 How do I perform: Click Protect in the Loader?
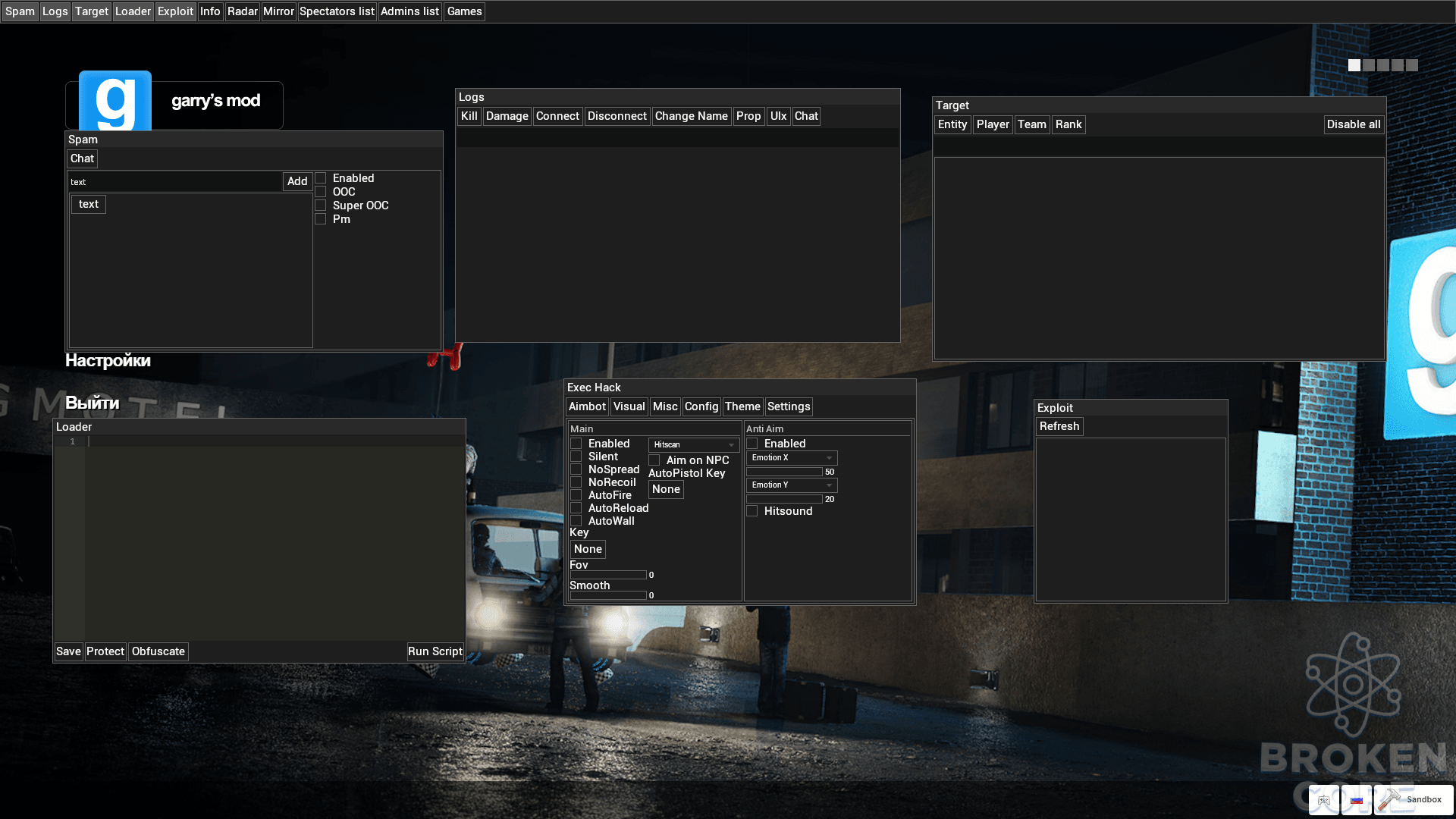tap(105, 651)
